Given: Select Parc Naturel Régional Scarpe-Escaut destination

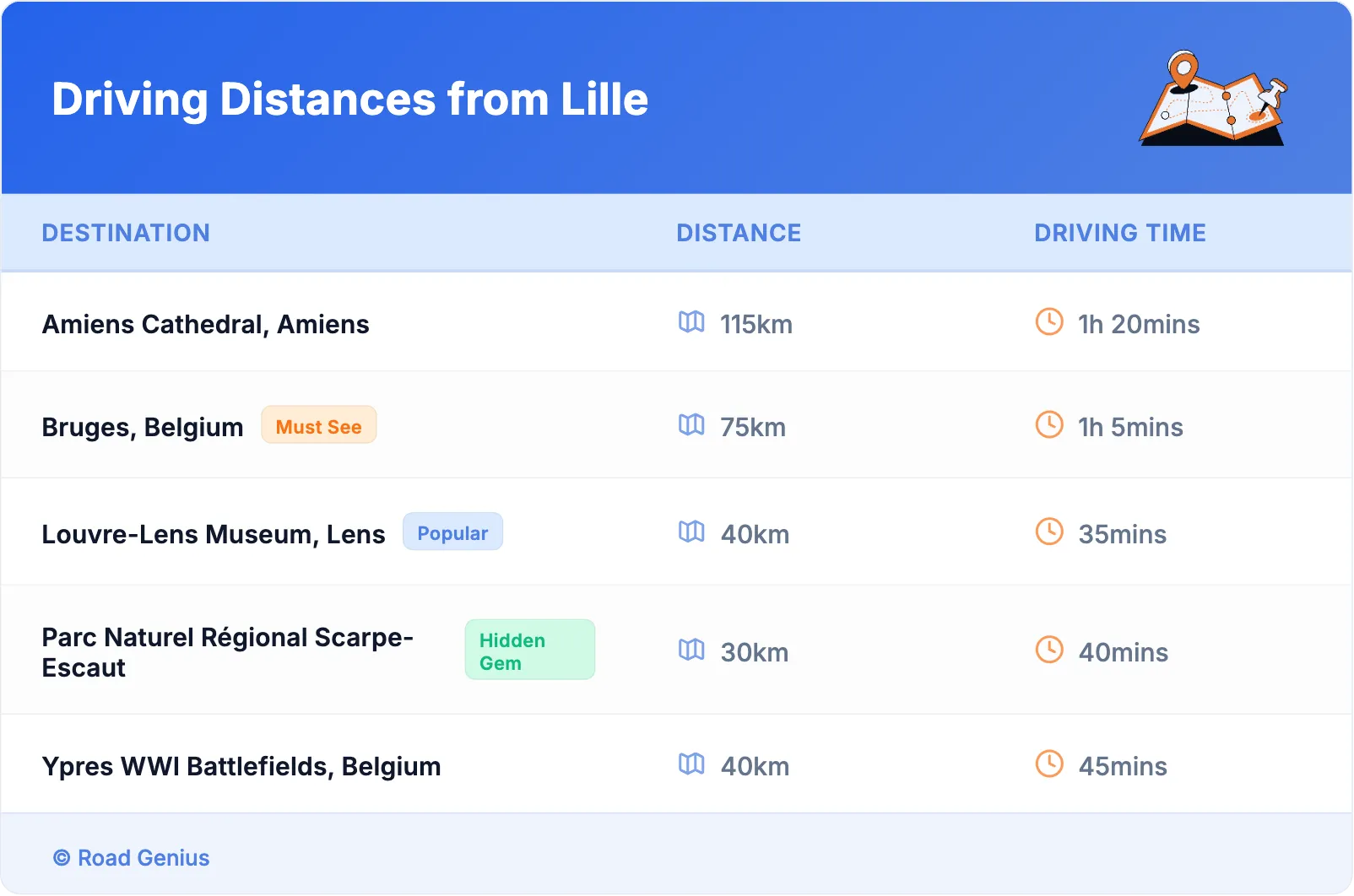Looking at the screenshot, I should [x=228, y=652].
